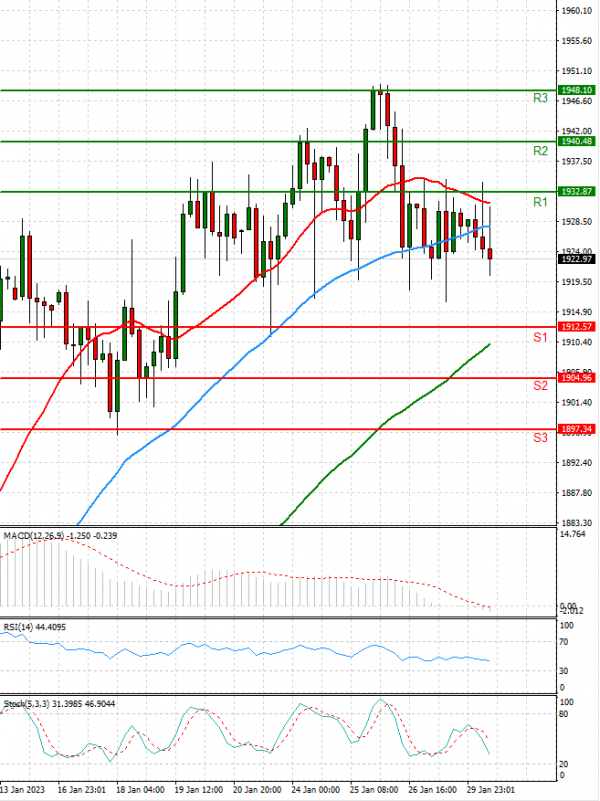Click the 1914.90 price axis value
600x801 pixels.
[577, 312]
